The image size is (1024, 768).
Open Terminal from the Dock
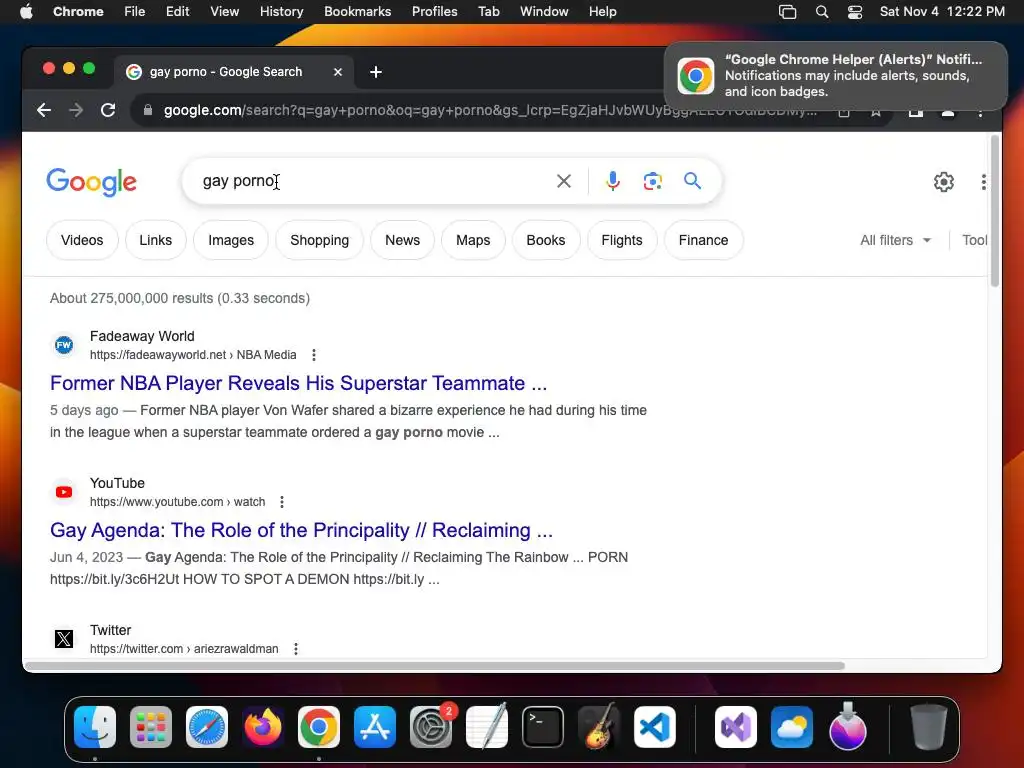(543, 727)
